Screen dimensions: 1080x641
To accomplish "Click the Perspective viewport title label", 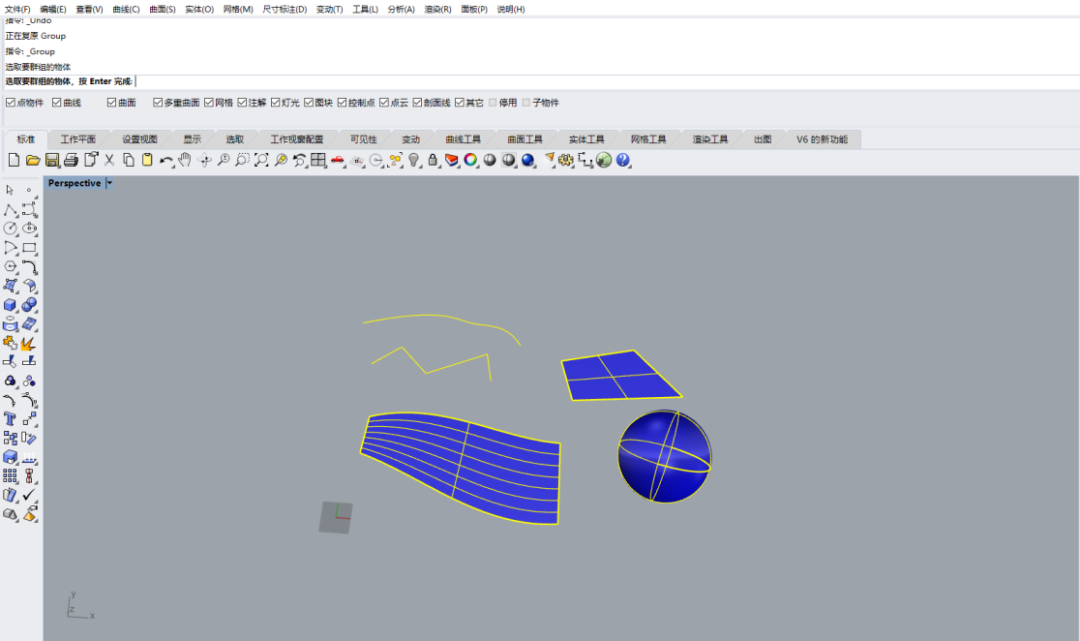I will pos(74,183).
